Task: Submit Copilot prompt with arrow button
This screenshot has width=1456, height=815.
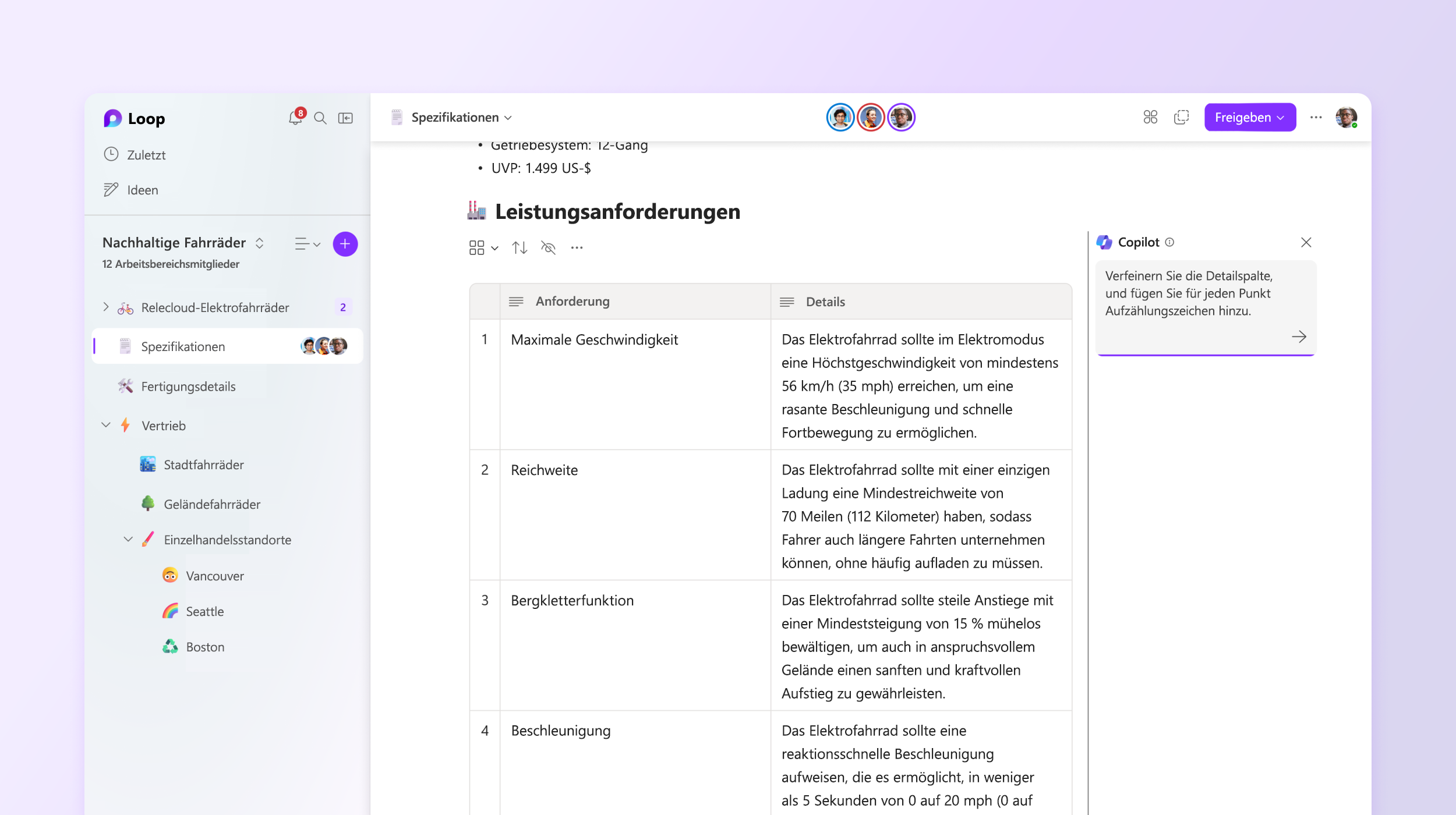Action: coord(1299,335)
